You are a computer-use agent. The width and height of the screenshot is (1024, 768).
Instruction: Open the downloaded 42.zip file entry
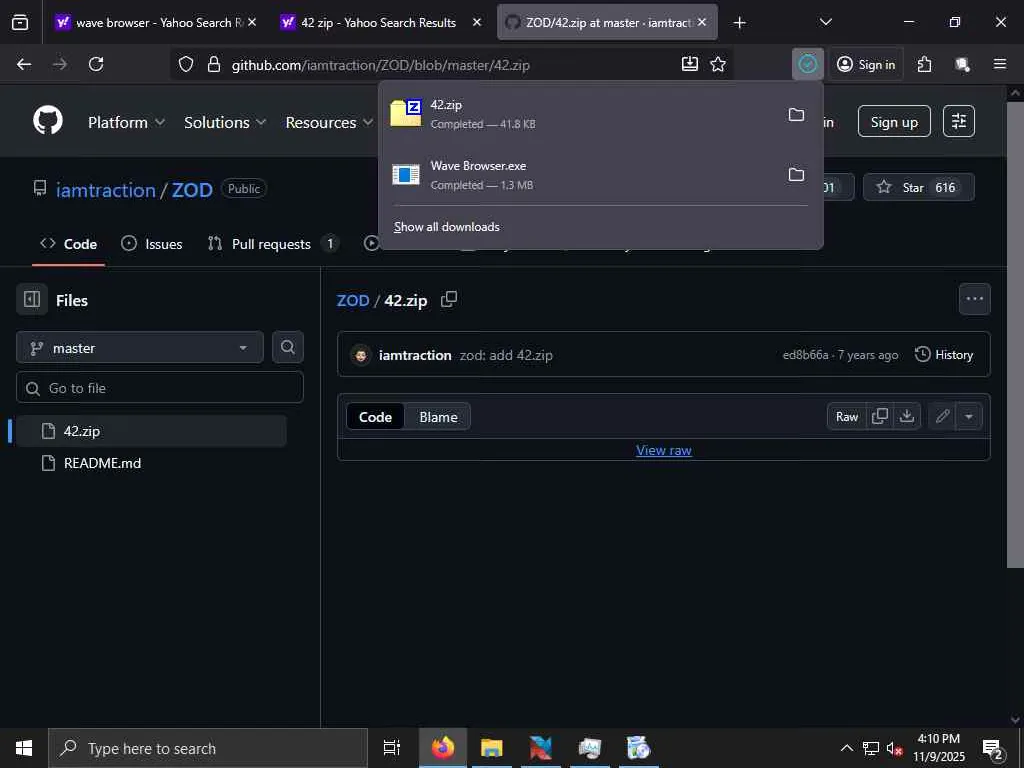tap(581, 114)
